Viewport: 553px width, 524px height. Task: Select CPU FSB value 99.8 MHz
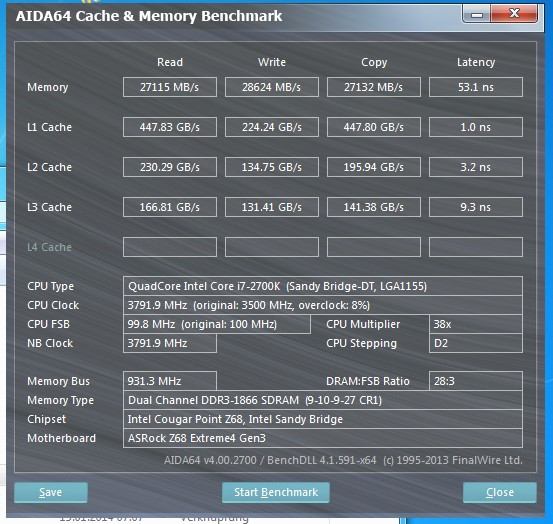click(217, 324)
